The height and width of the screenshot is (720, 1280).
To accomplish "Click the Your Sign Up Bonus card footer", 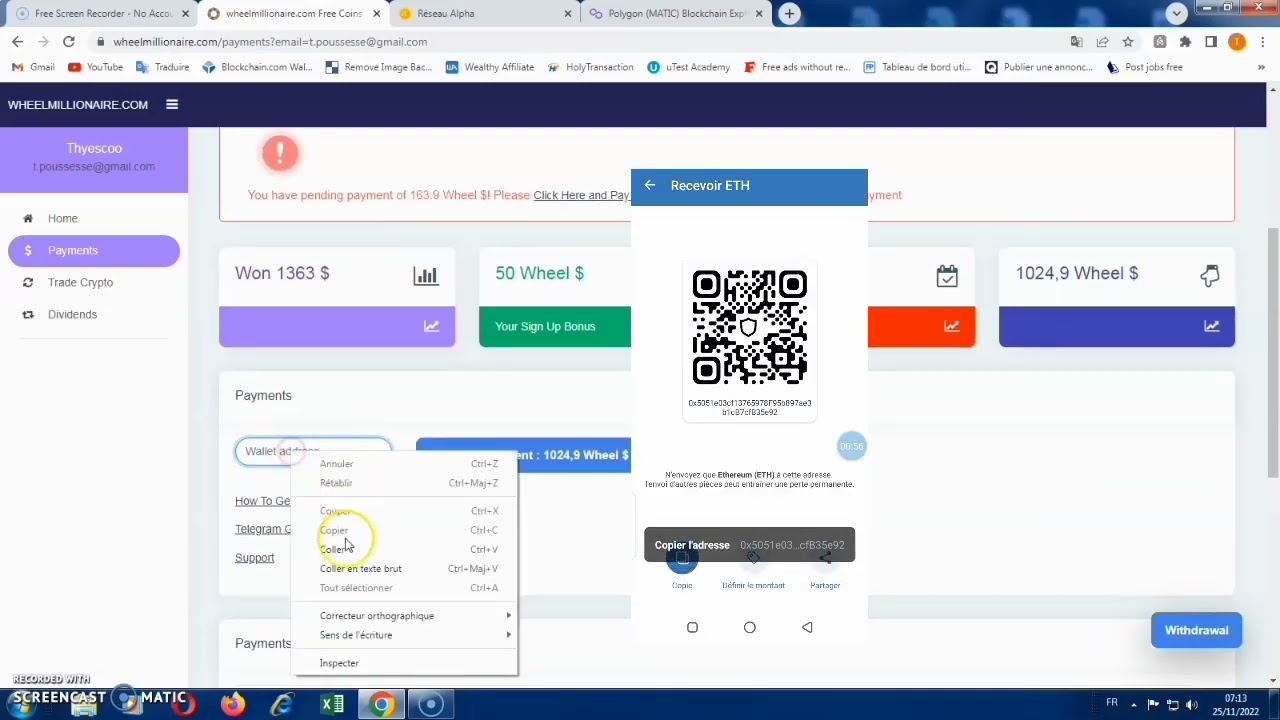I will tap(555, 327).
